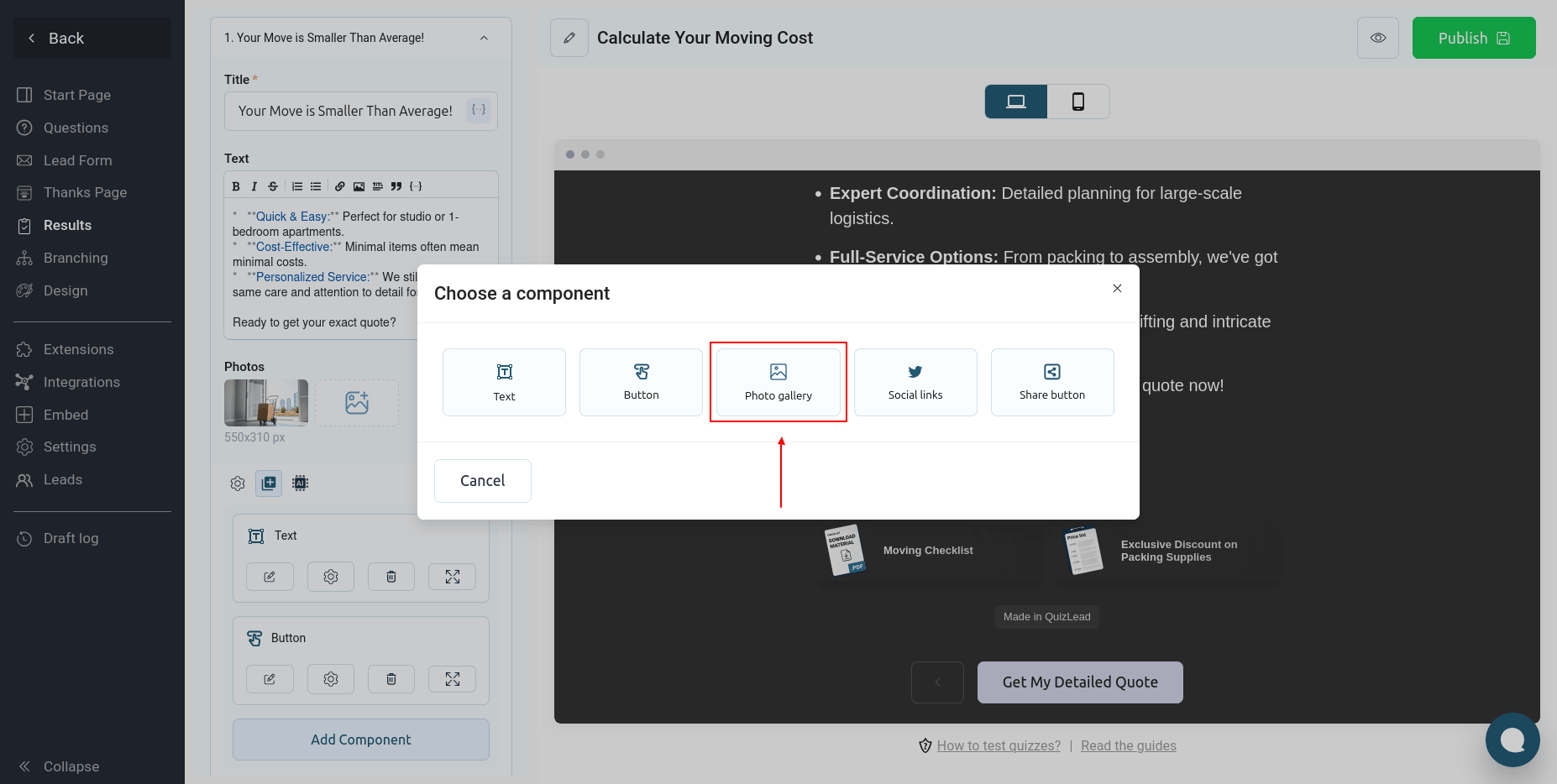Select the Text component tile

click(504, 382)
